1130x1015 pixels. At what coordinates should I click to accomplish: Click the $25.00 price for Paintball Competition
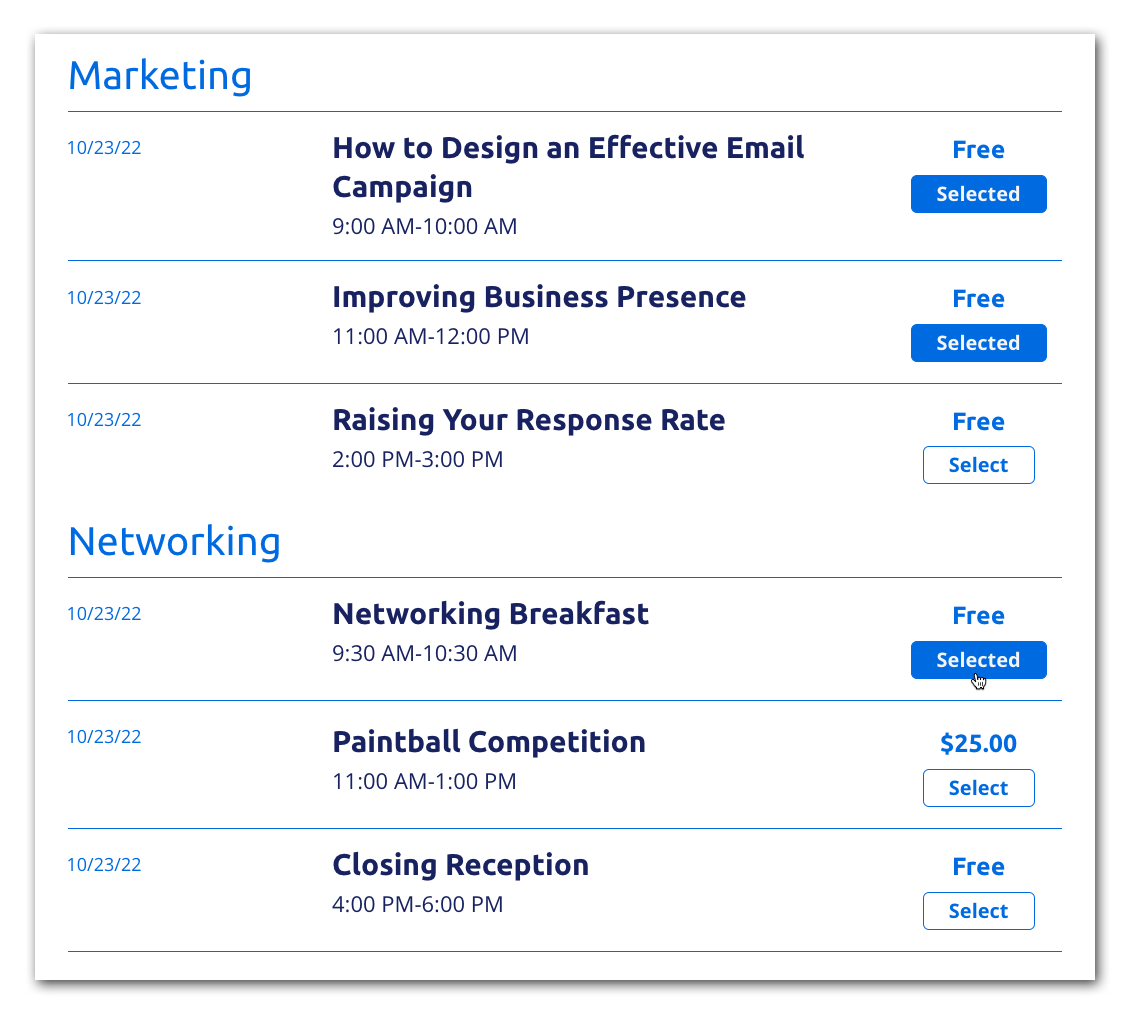(978, 743)
